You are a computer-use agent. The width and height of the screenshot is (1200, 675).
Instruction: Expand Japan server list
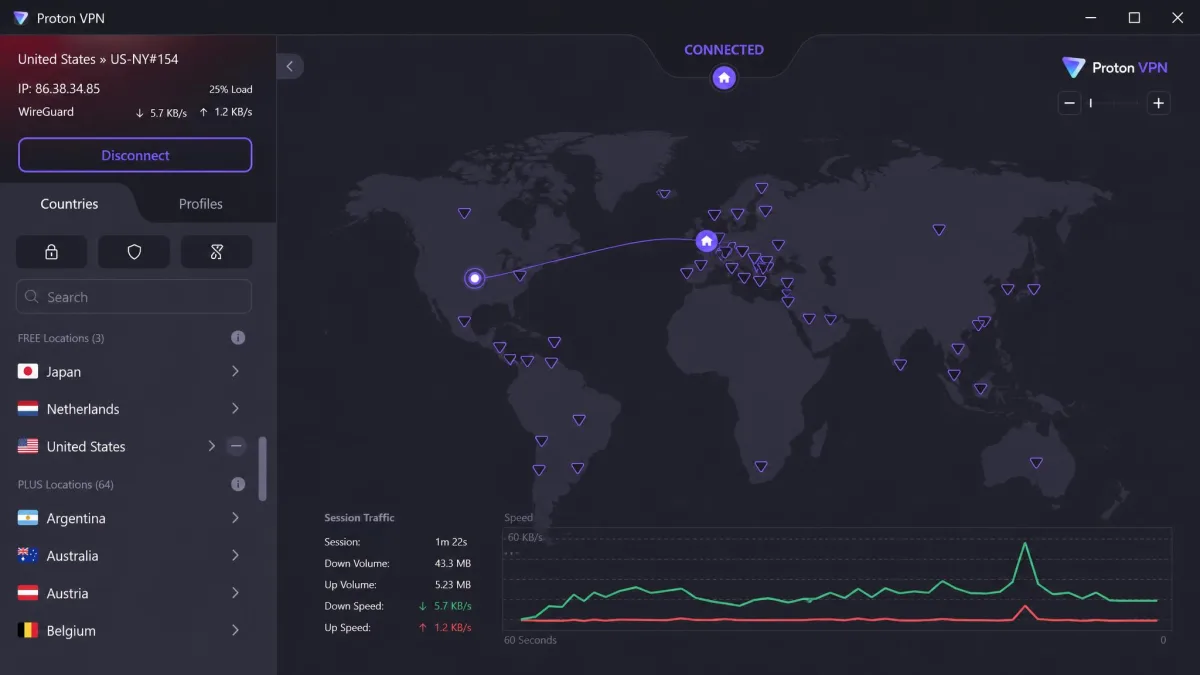(235, 371)
